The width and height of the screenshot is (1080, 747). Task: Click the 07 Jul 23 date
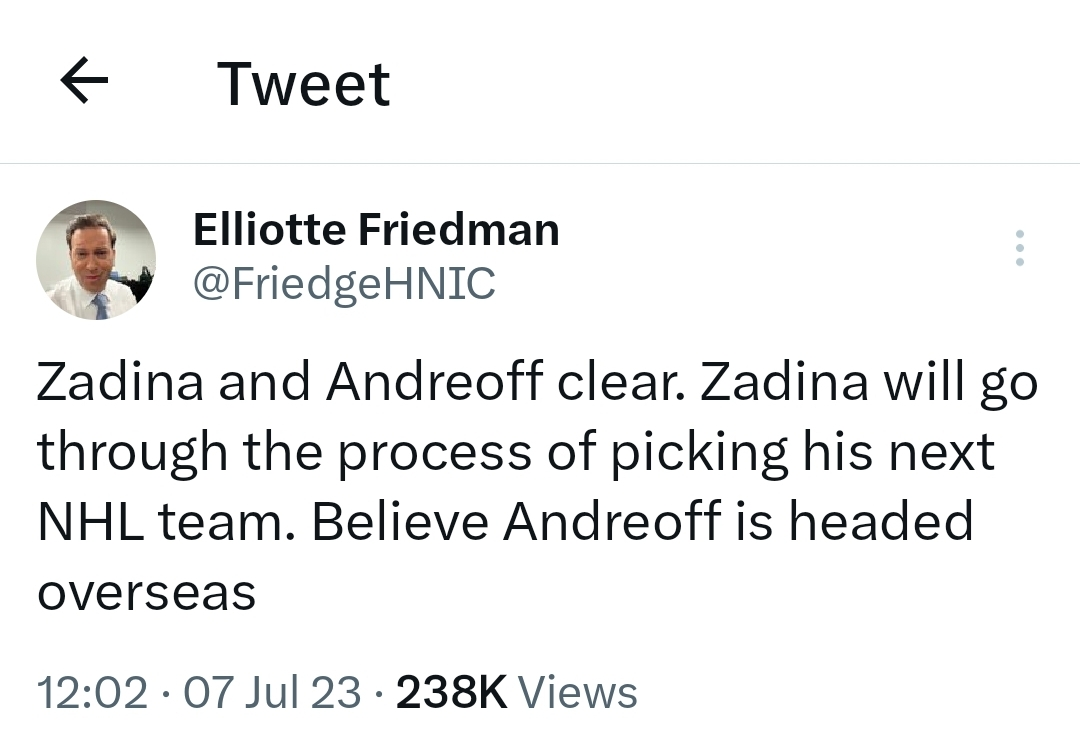272,692
